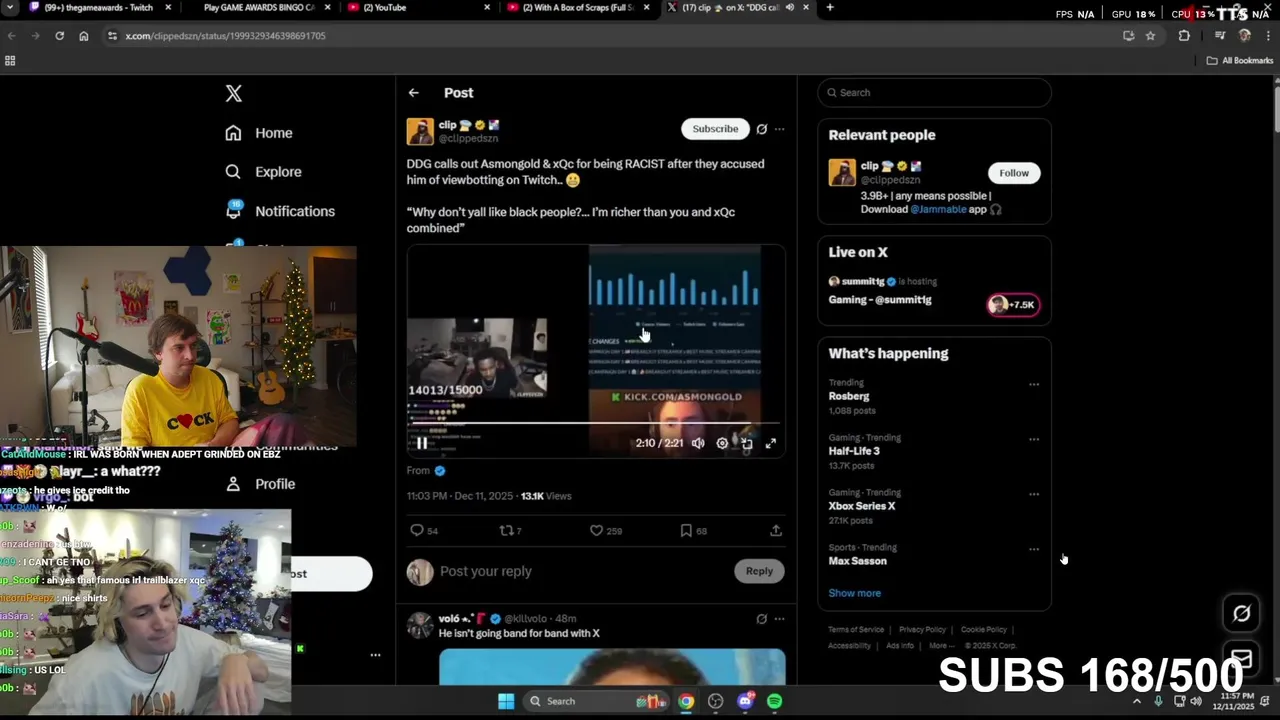Switch to thegameawards Twitch tab
1280x720 pixels.
[99, 7]
